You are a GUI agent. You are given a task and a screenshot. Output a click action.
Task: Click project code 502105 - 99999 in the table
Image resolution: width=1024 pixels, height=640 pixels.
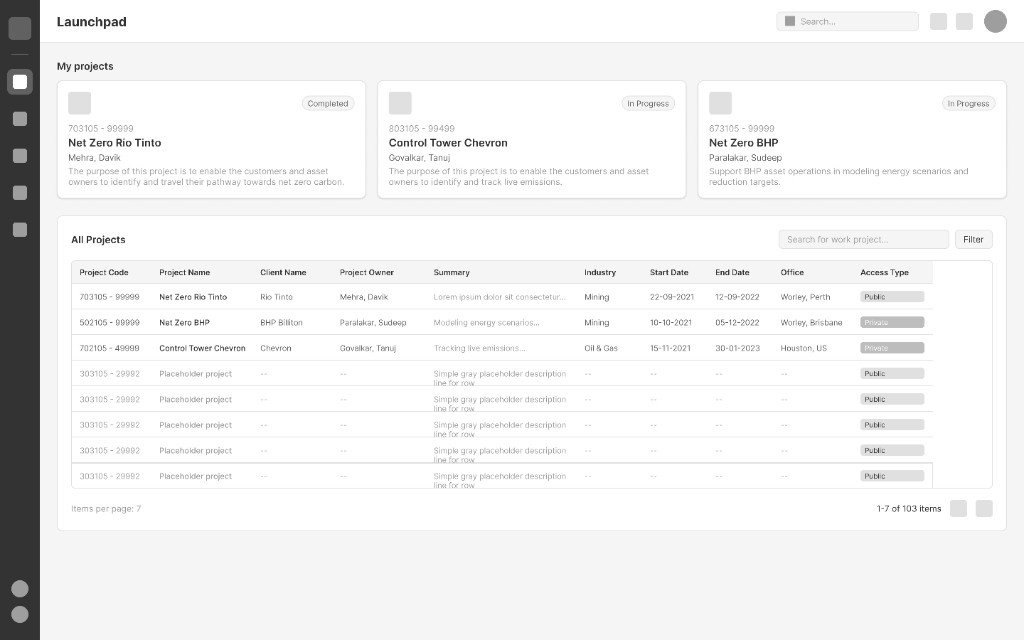point(109,322)
